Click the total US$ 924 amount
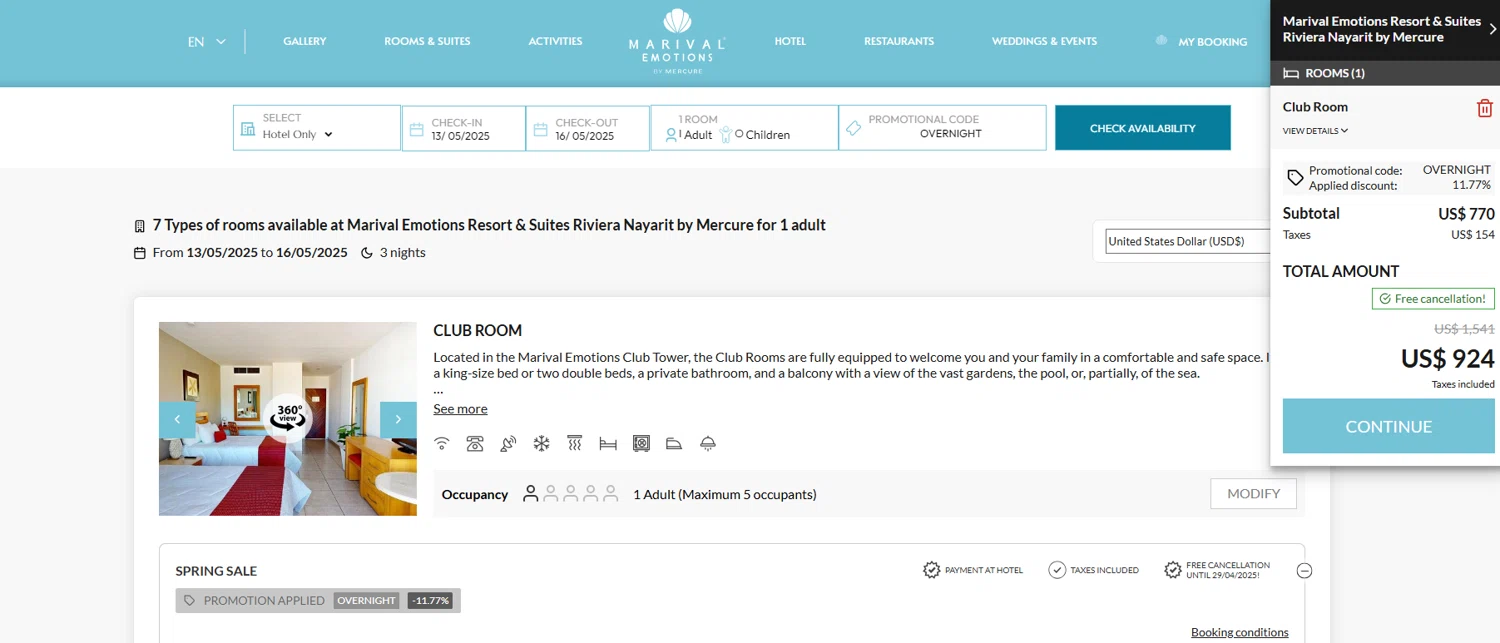The width and height of the screenshot is (1500, 643). (1447, 358)
